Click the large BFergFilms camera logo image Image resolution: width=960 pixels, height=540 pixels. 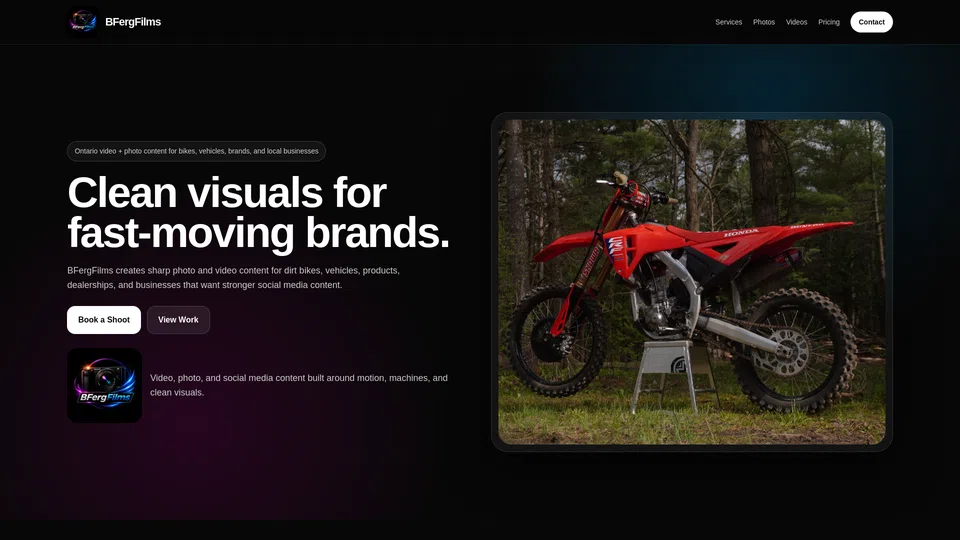click(x=105, y=385)
